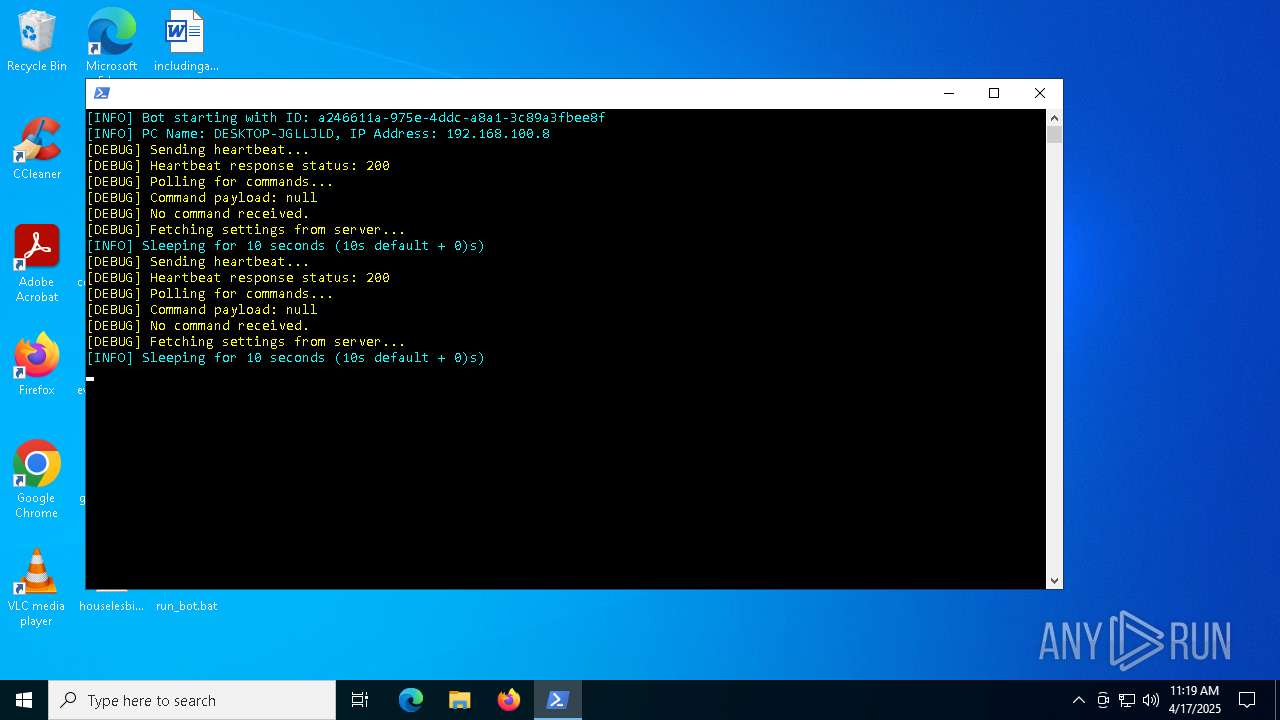1280x720 pixels.
Task: Click the PowerShell taskbar button
Action: (558, 700)
